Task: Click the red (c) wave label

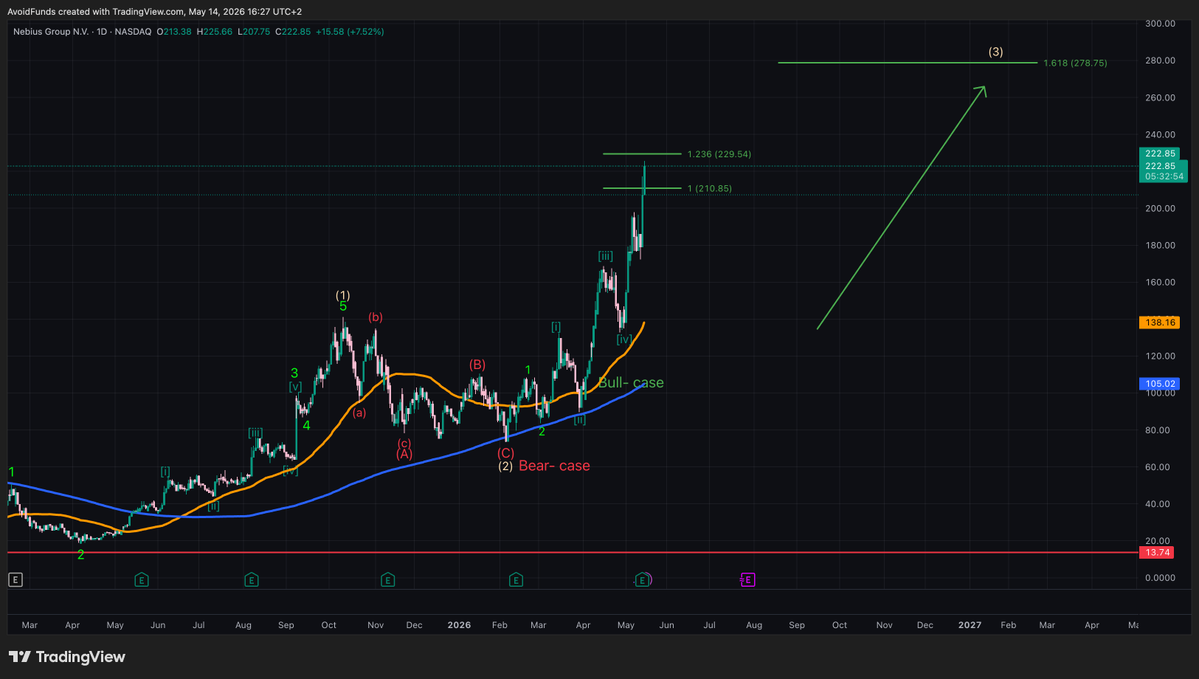Action: pyautogui.click(x=404, y=443)
